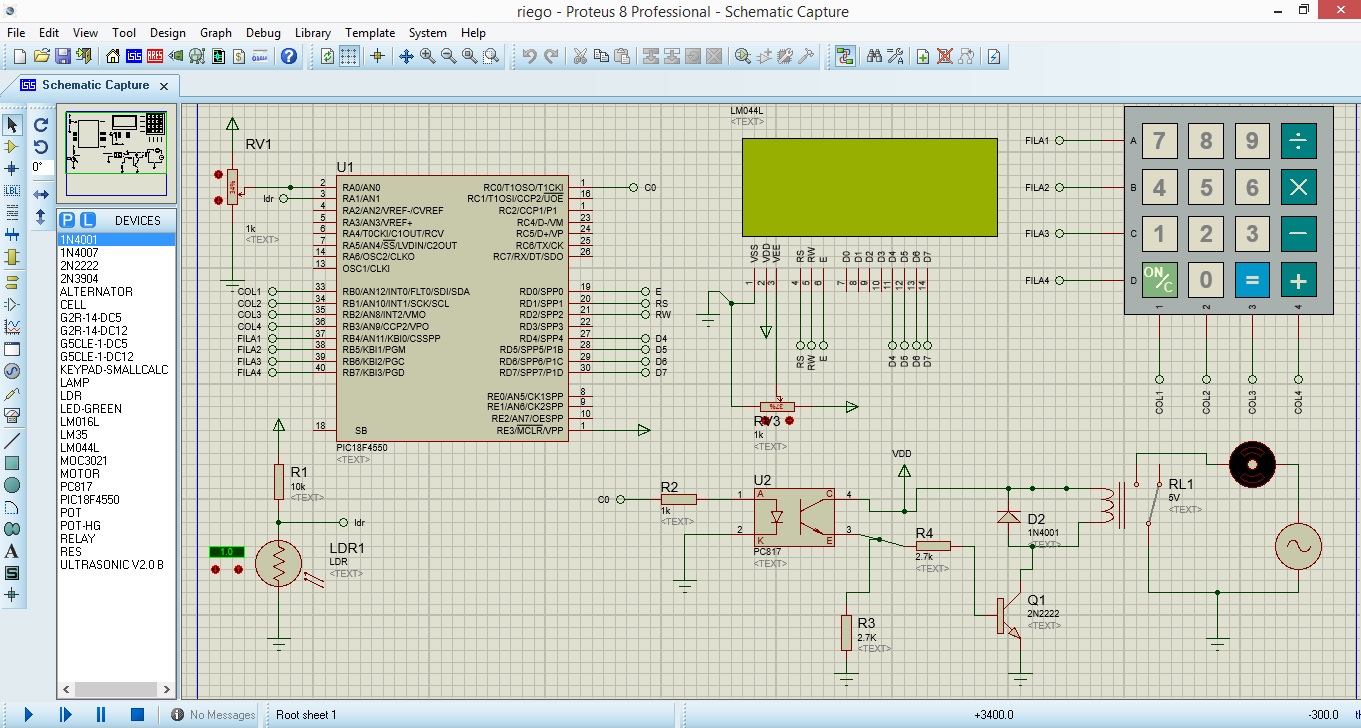This screenshot has width=1361, height=728.
Task: Open the Debug menu
Action: [x=263, y=32]
